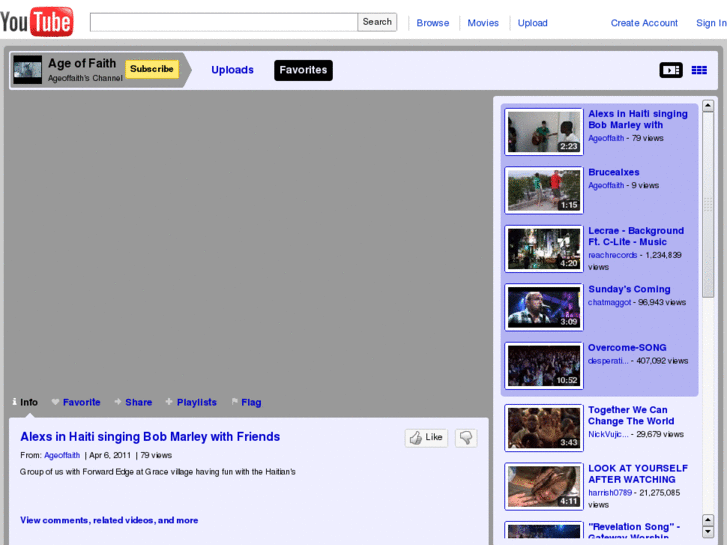Open the 'Alexs in Haiti singing Bob Marley with Friends' title

150,436
